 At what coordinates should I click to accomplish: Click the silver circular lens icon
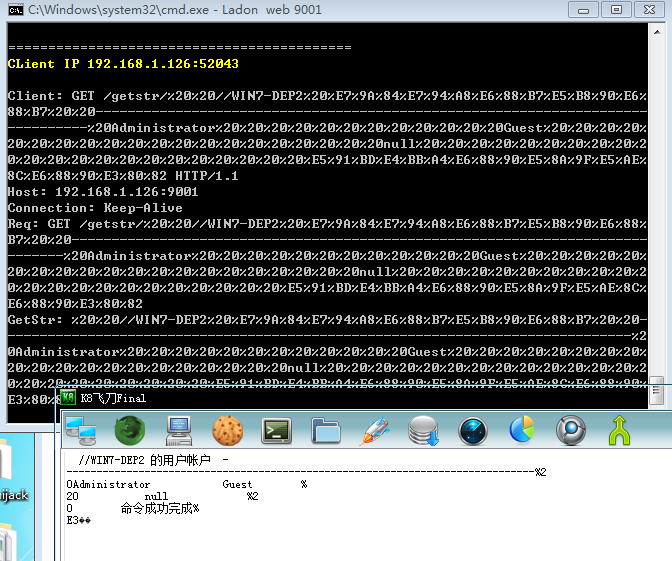tap(571, 430)
